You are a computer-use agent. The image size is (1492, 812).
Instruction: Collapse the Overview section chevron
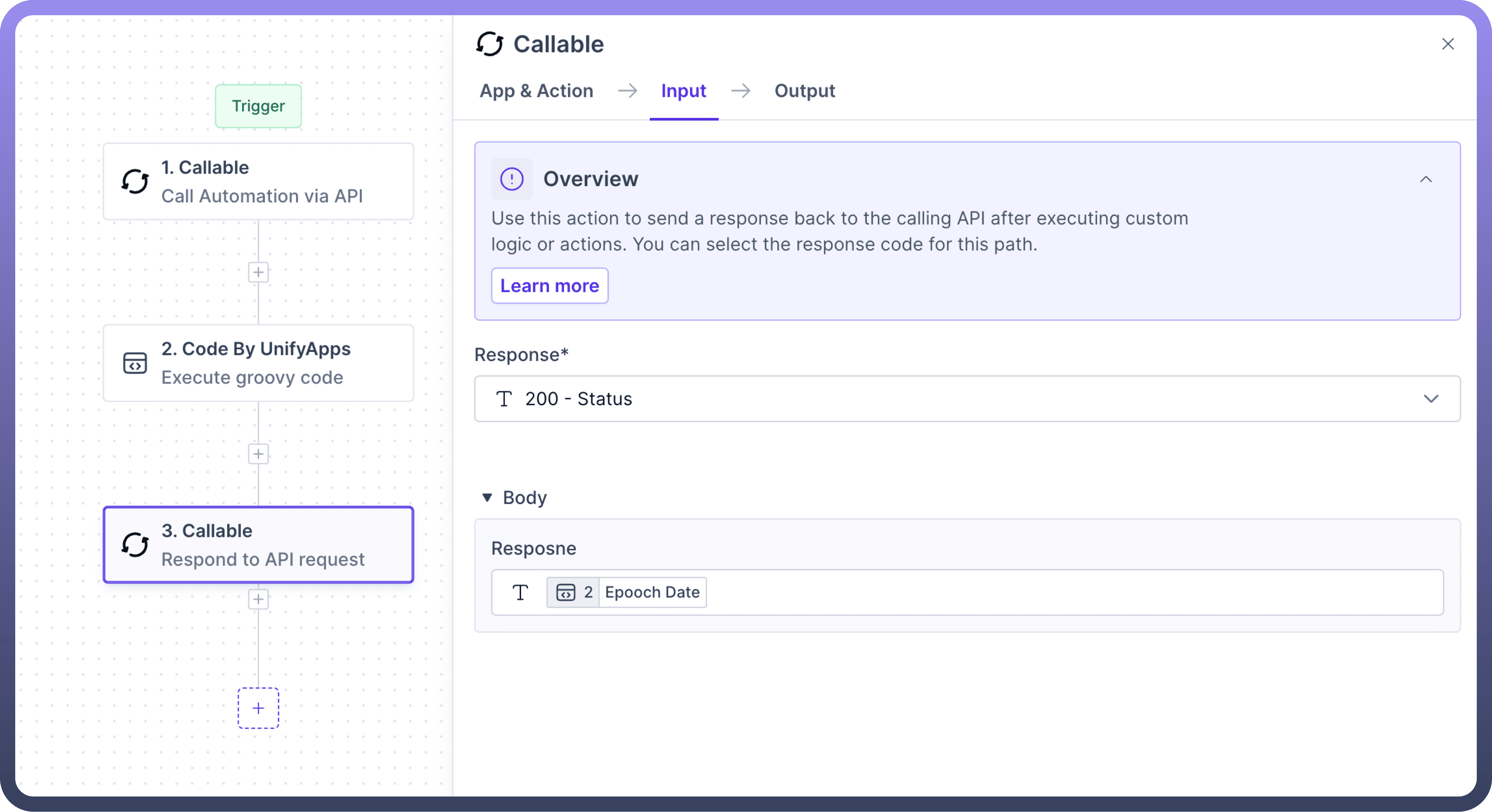(1425, 180)
